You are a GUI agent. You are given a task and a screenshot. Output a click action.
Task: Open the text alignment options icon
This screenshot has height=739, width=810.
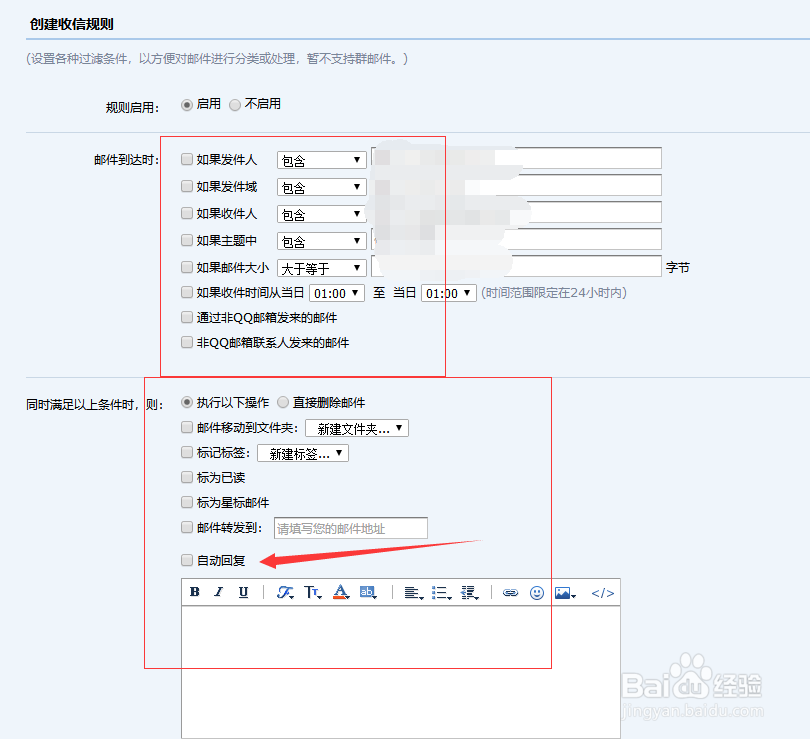(x=412, y=592)
